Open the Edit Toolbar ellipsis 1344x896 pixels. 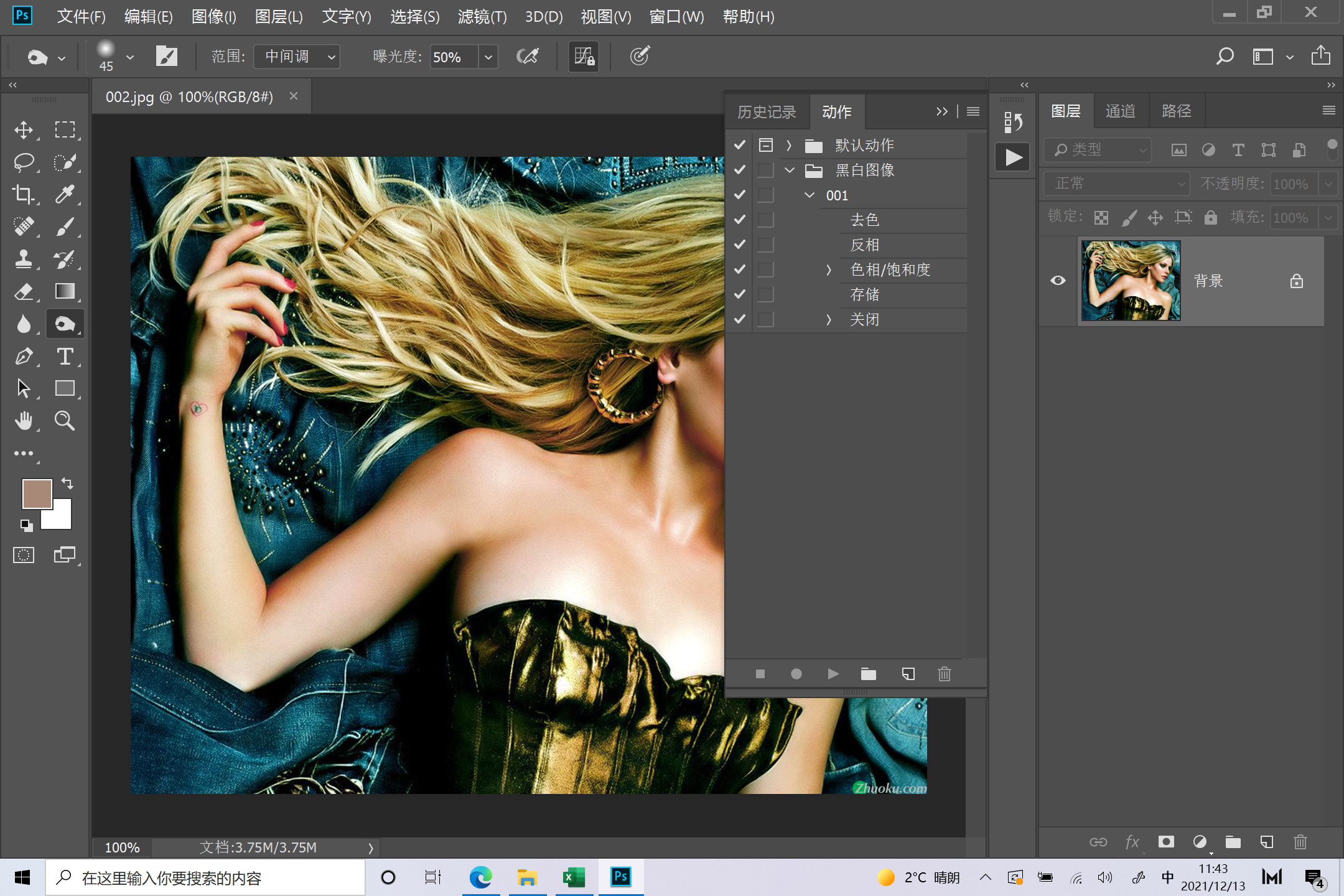click(24, 454)
